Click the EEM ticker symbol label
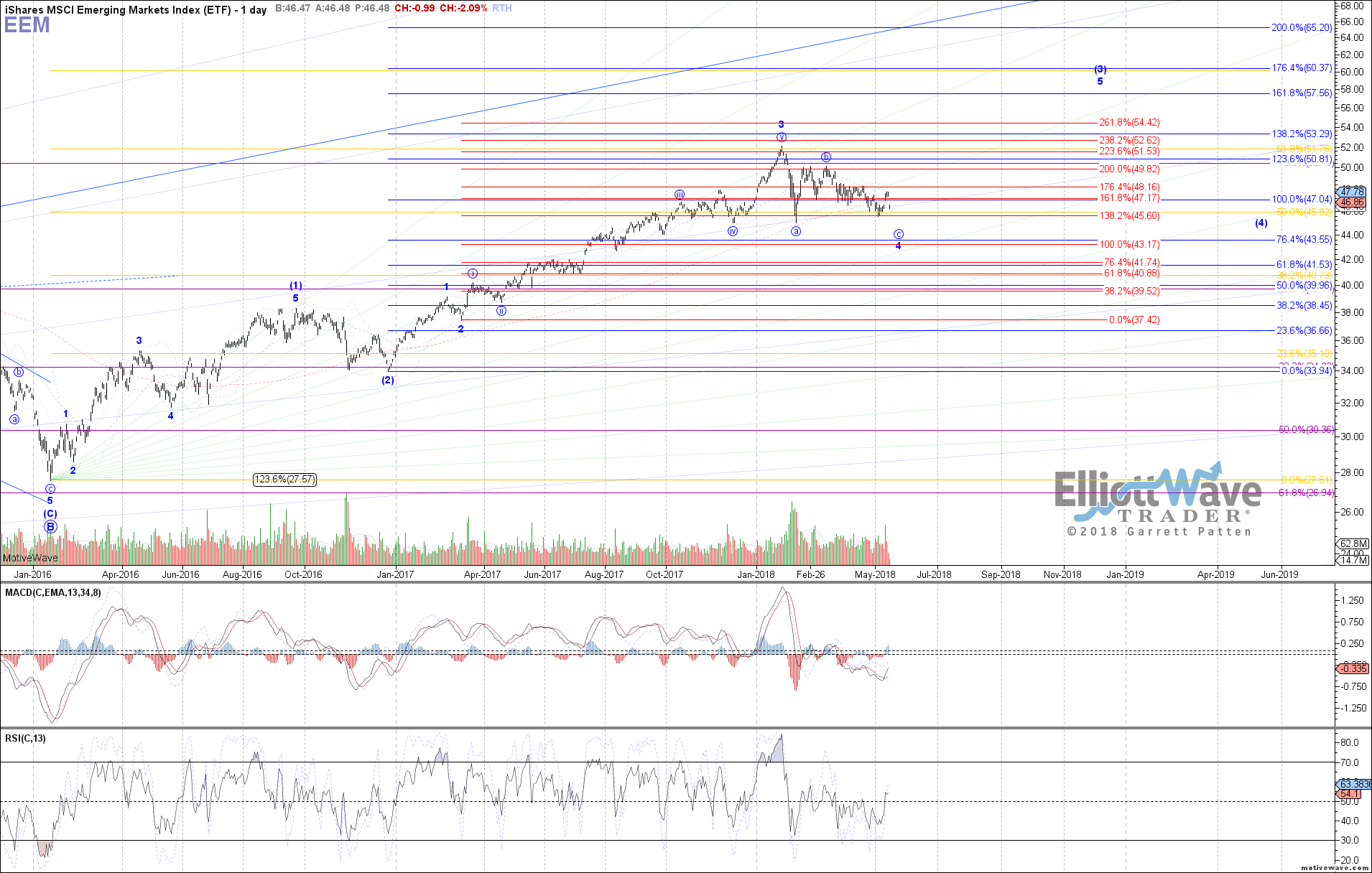Screen dimensions: 1372x873 click(x=27, y=25)
